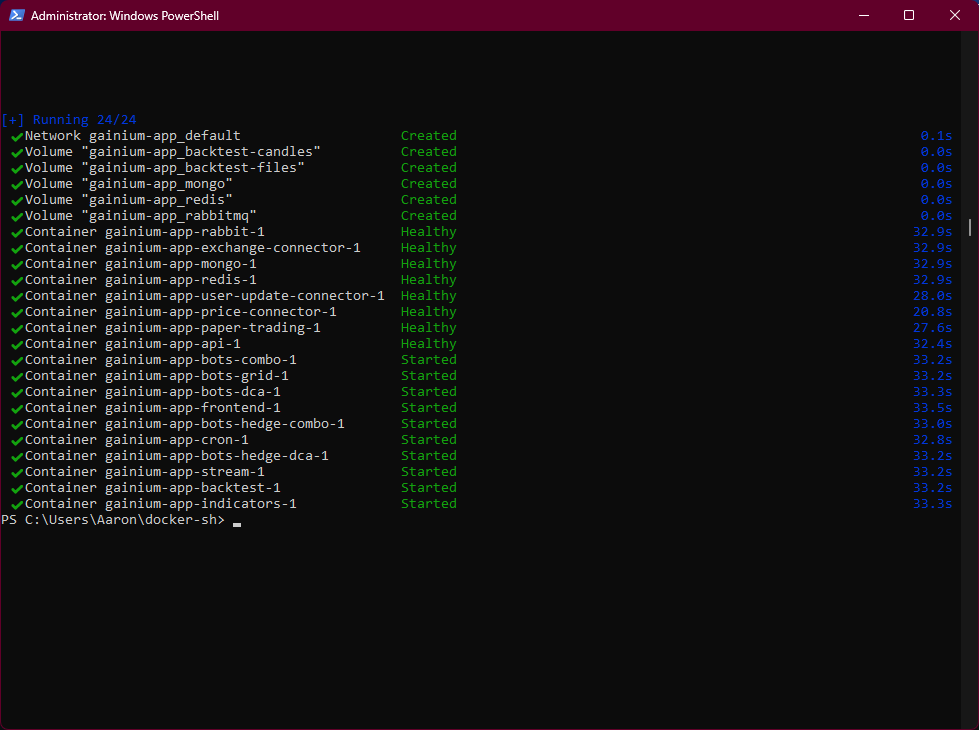Click the checkmark next to gainium-app-api-1
Image resolution: width=979 pixels, height=730 pixels.
[x=17, y=344]
